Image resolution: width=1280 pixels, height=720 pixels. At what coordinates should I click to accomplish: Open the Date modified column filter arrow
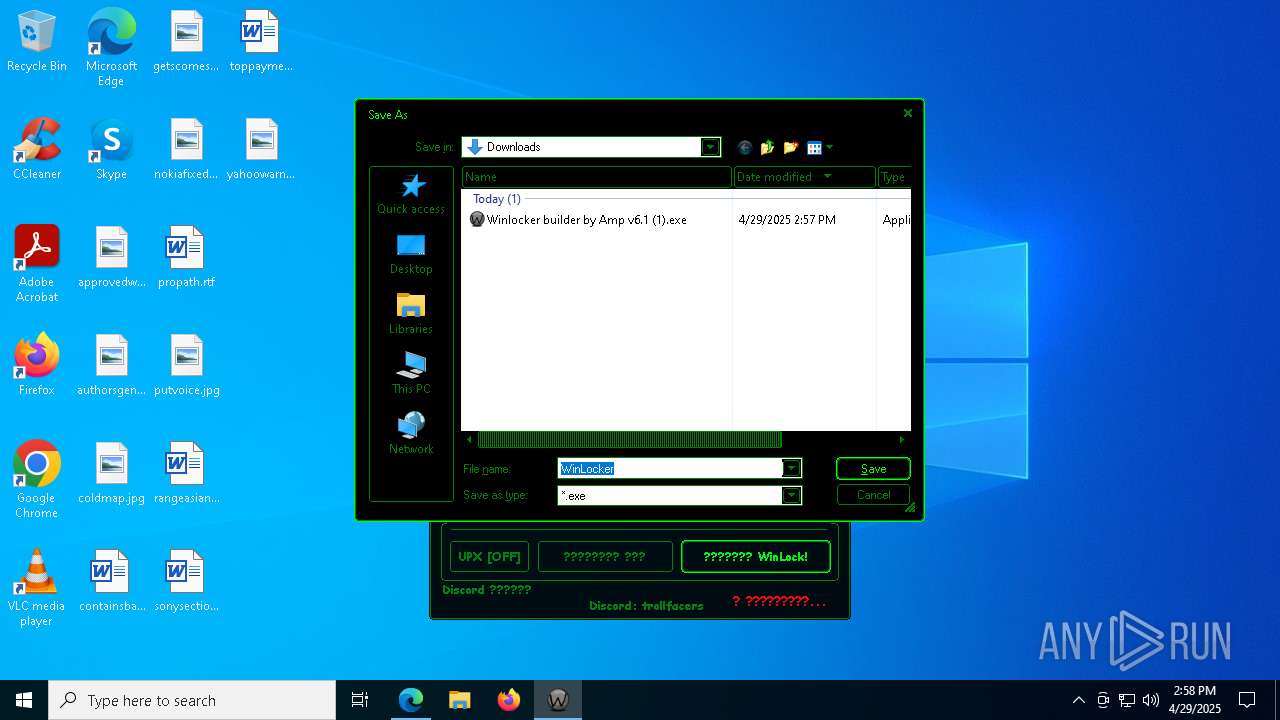[x=827, y=177]
